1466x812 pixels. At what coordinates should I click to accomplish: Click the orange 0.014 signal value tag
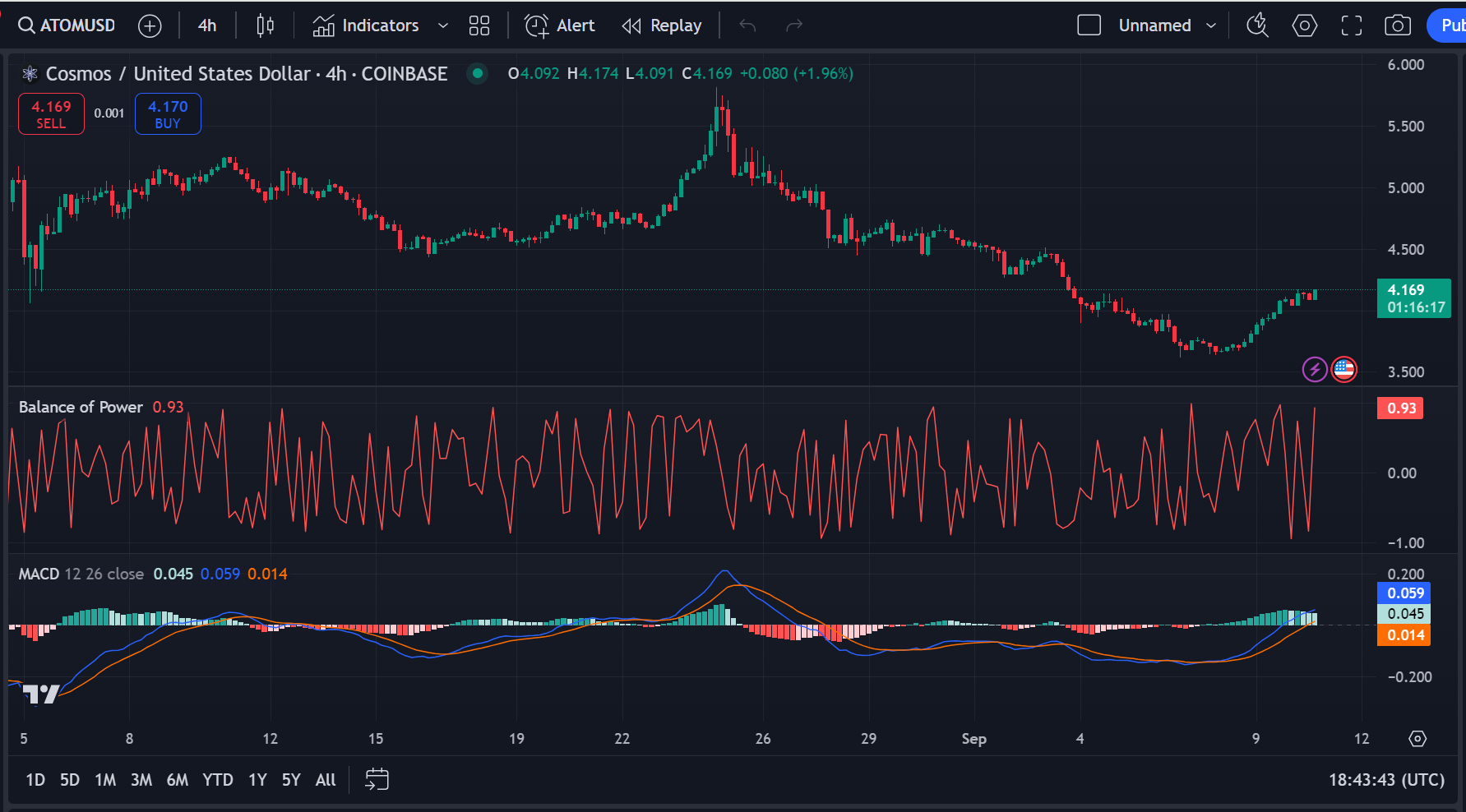click(x=1404, y=635)
